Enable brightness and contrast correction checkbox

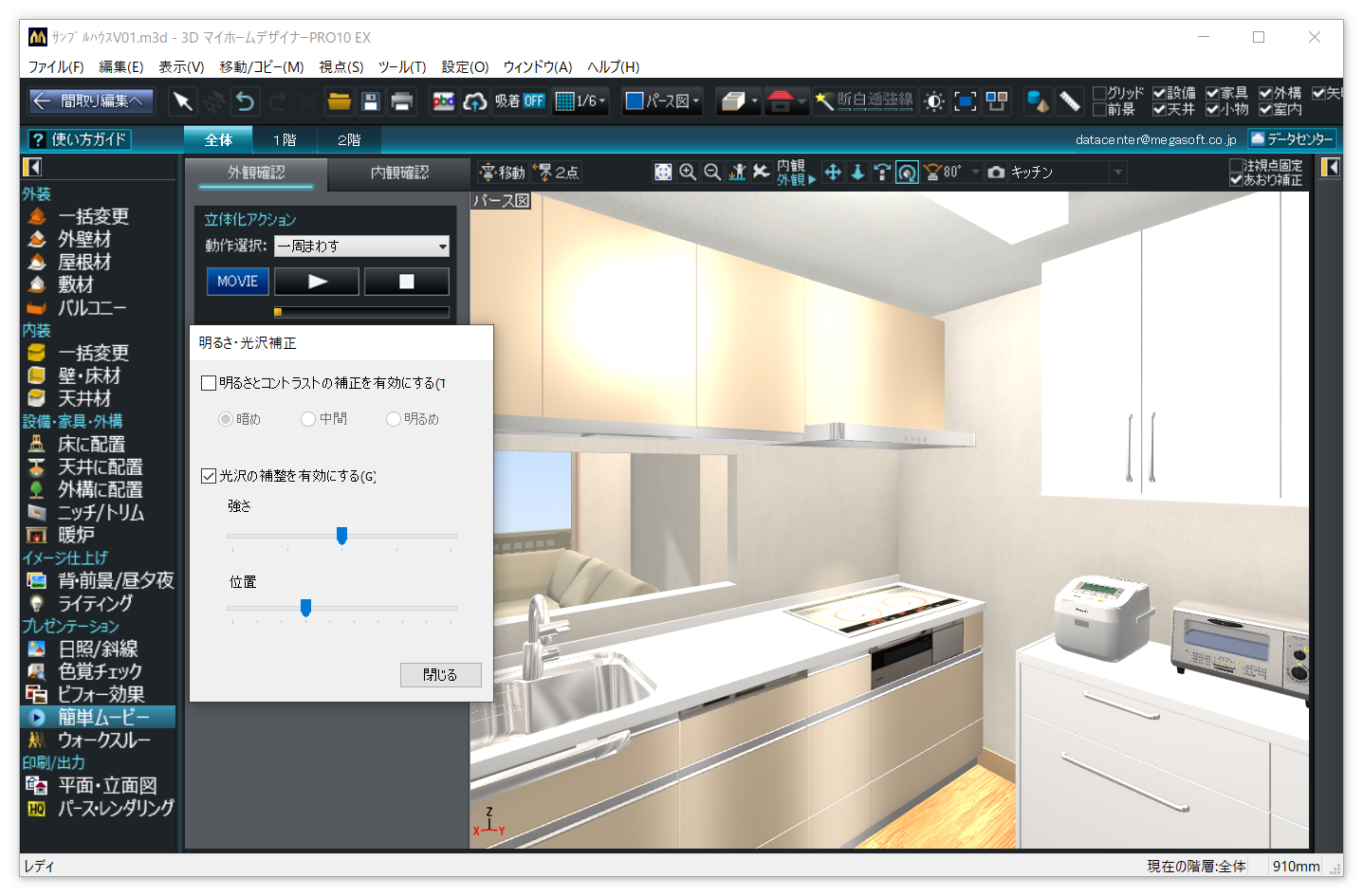(x=209, y=383)
